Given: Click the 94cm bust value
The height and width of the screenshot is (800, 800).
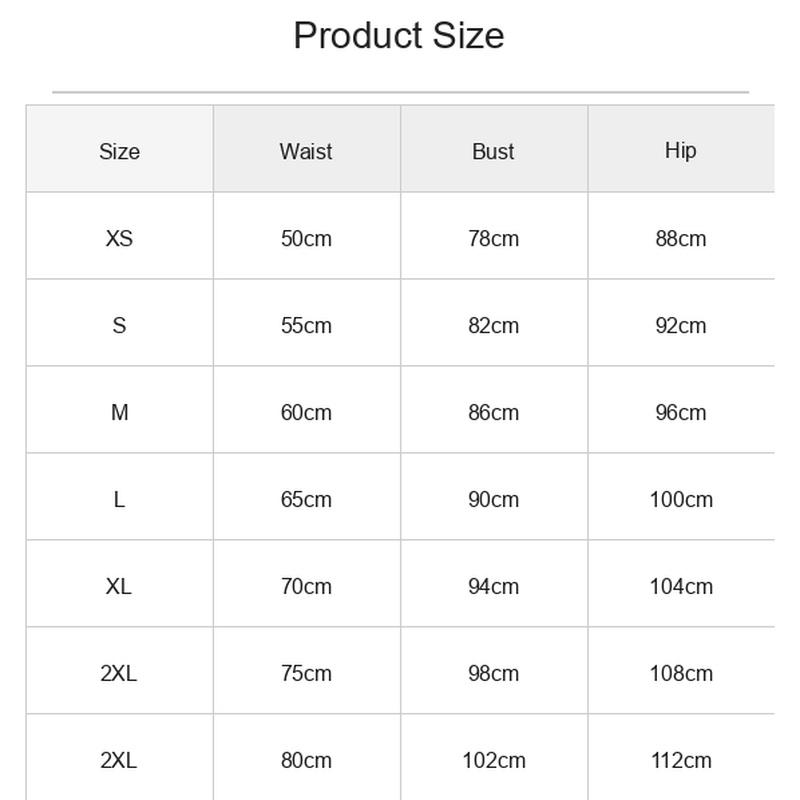Looking at the screenshot, I should 493,586.
